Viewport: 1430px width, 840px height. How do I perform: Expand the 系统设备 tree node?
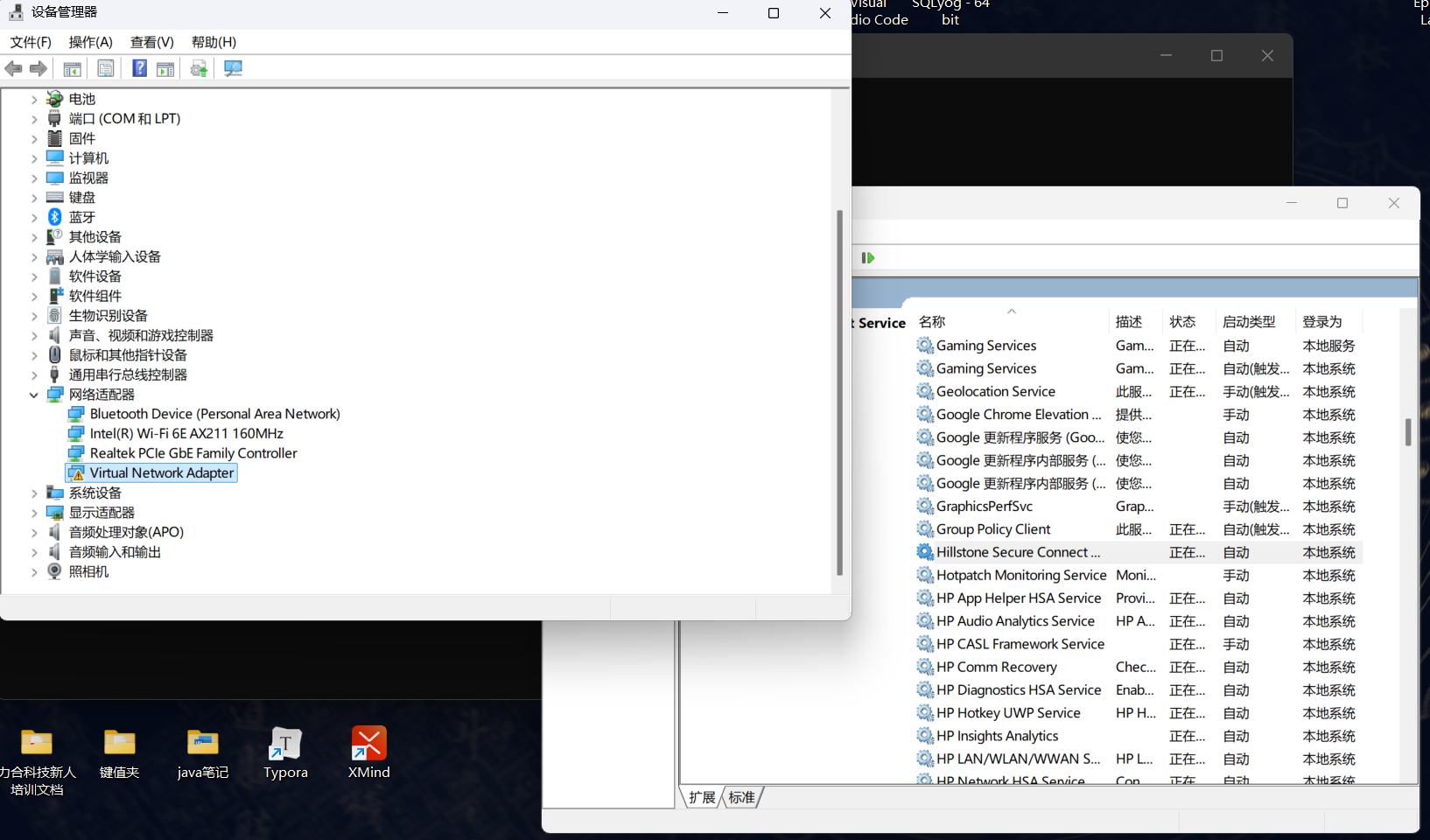[34, 493]
